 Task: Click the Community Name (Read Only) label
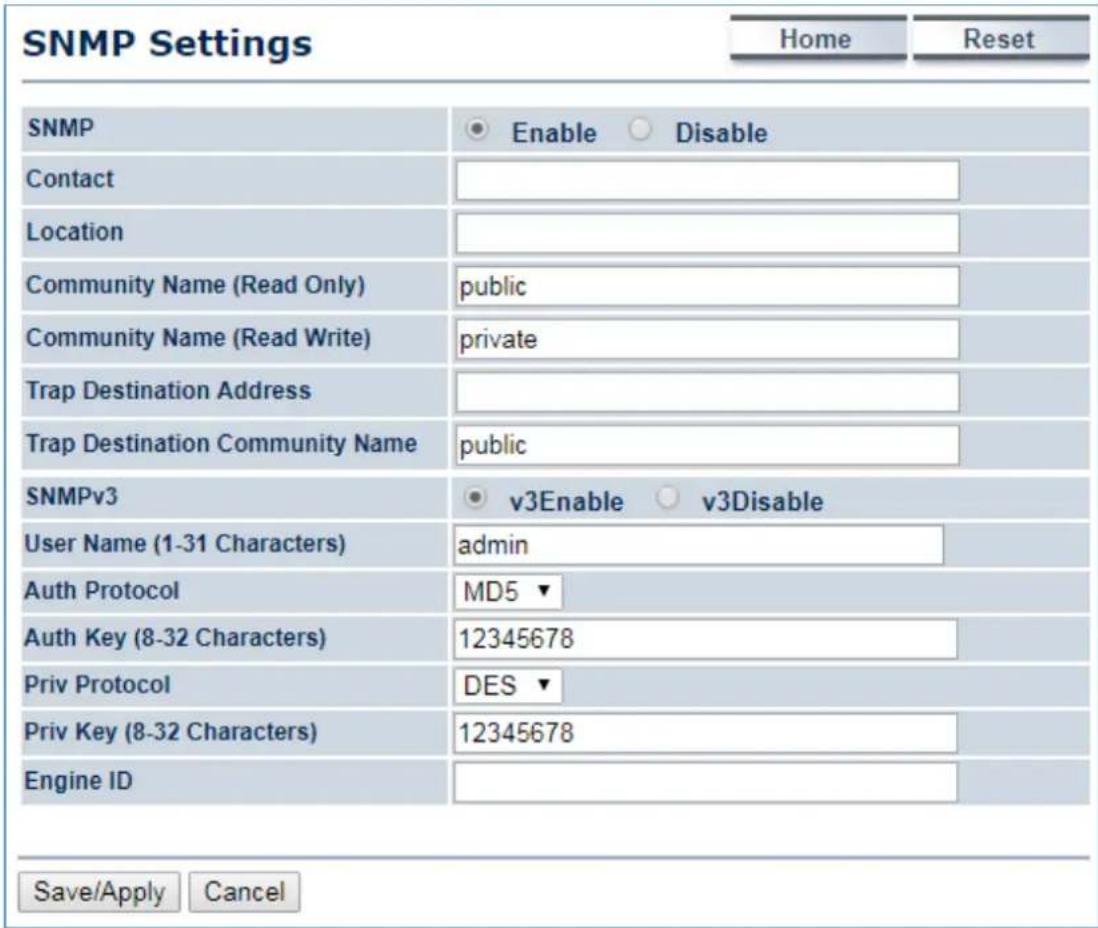195,285
